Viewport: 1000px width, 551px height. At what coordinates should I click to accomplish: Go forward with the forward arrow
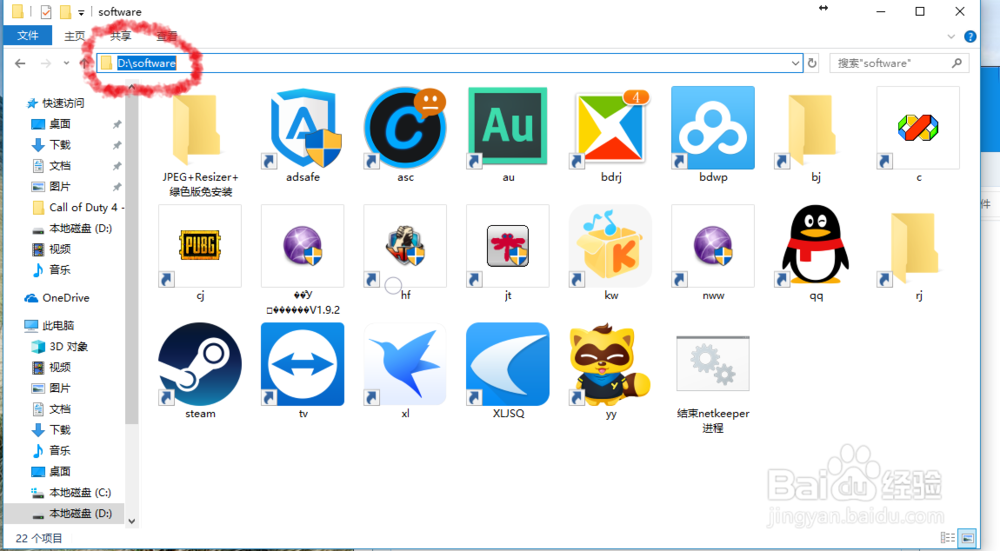click(46, 63)
